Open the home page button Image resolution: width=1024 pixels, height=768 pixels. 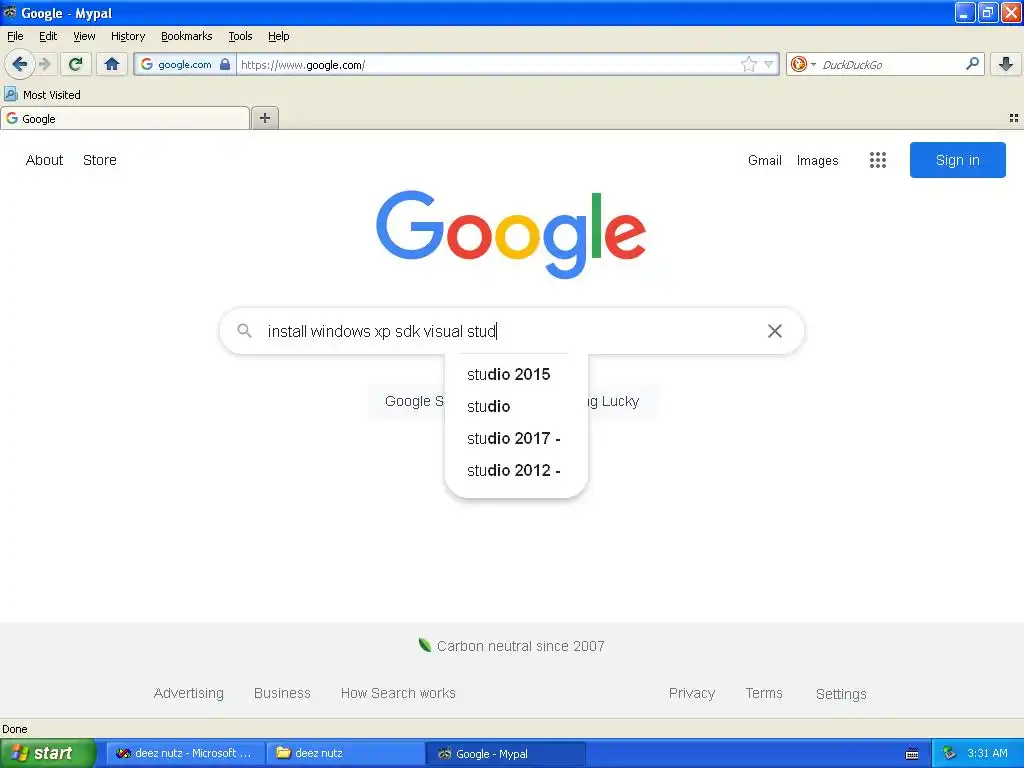click(x=112, y=64)
